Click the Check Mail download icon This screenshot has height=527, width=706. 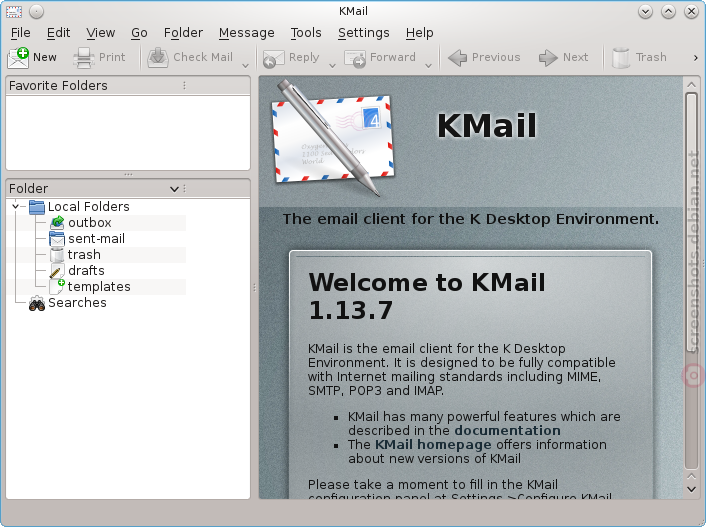[x=158, y=58]
